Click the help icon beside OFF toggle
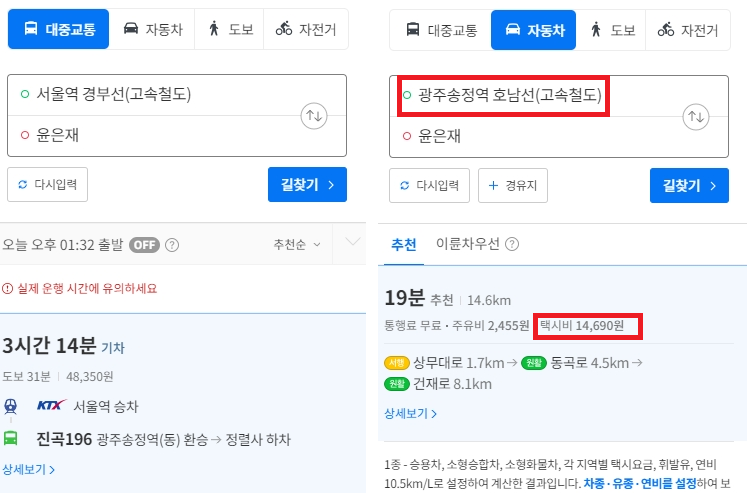The width and height of the screenshot is (747, 493). (172, 244)
